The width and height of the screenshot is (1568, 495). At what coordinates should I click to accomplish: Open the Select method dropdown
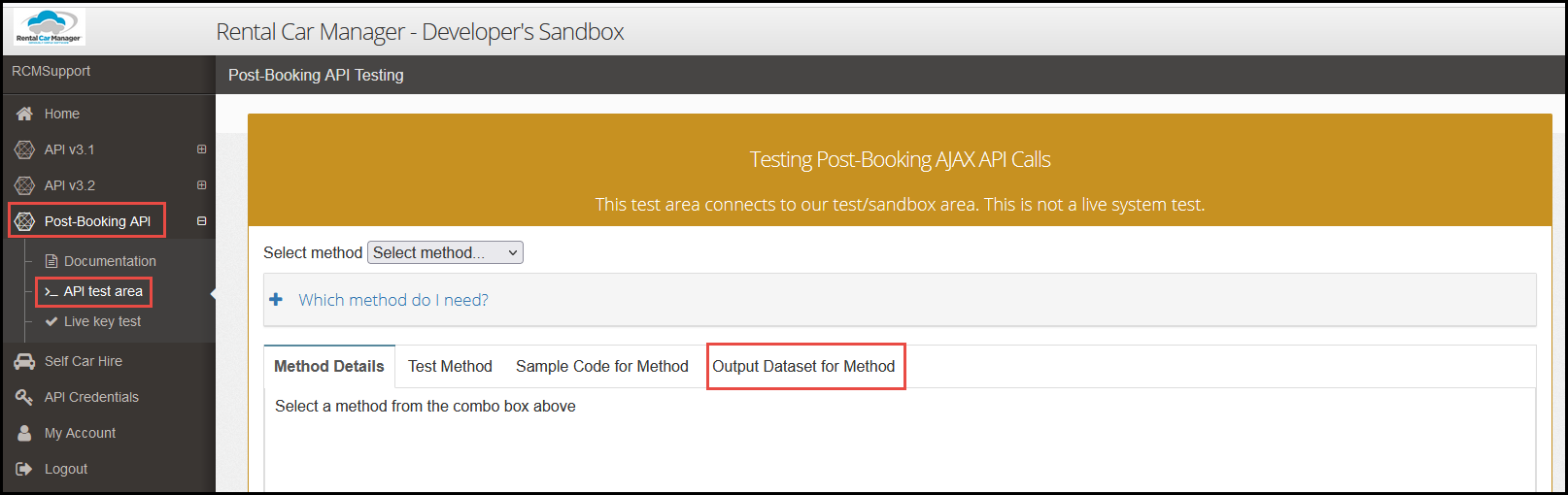[445, 252]
